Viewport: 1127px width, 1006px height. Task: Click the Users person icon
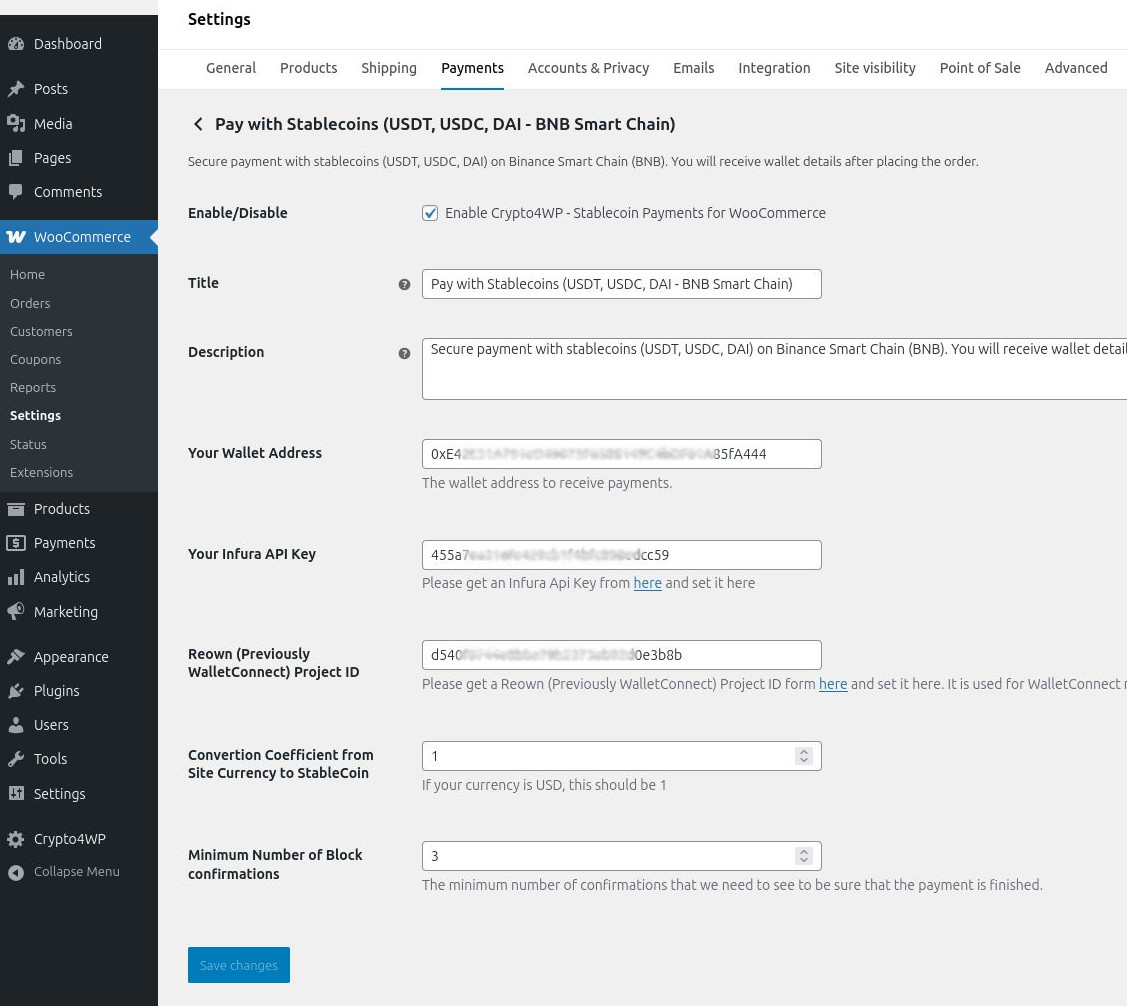pos(16,725)
